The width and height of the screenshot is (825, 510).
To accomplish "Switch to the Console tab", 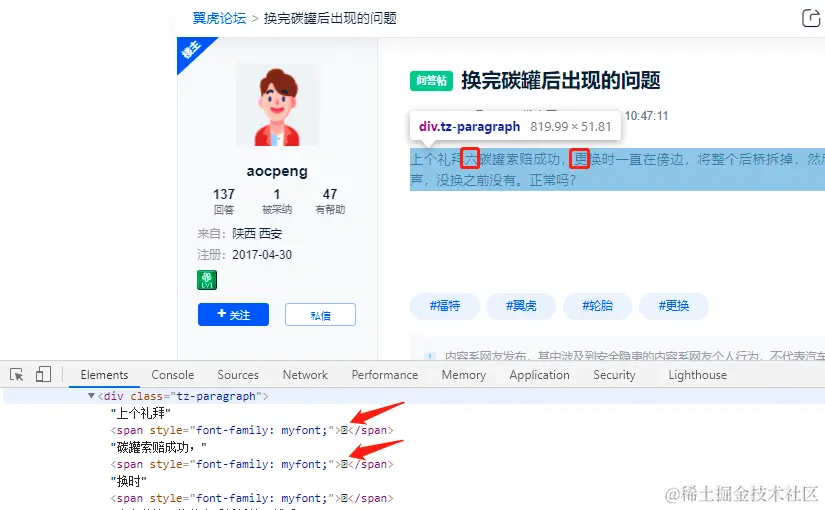I will tap(173, 375).
